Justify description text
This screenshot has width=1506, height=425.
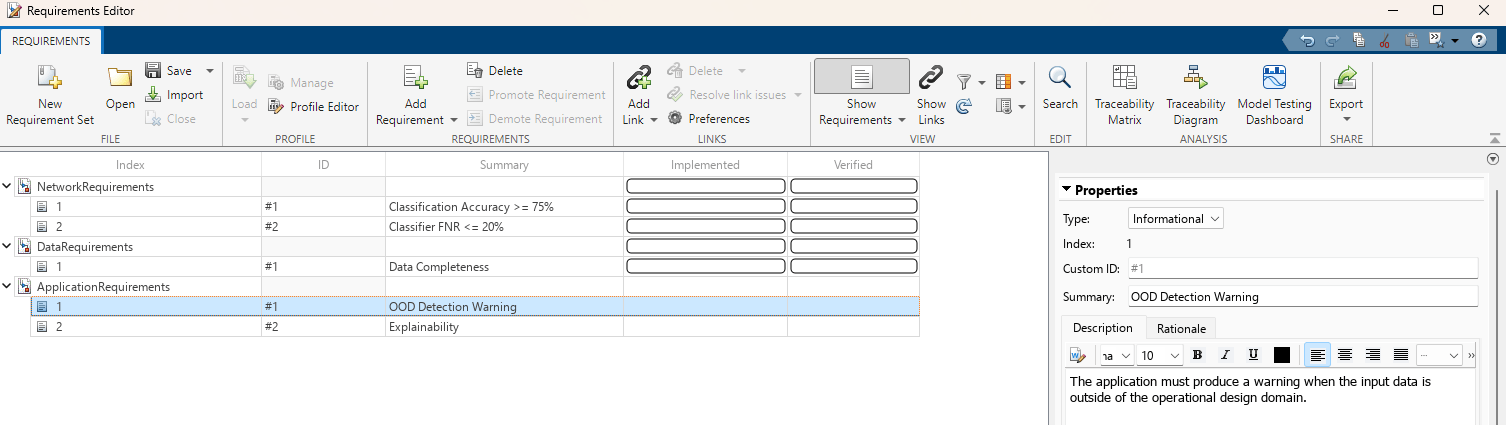(1401, 355)
